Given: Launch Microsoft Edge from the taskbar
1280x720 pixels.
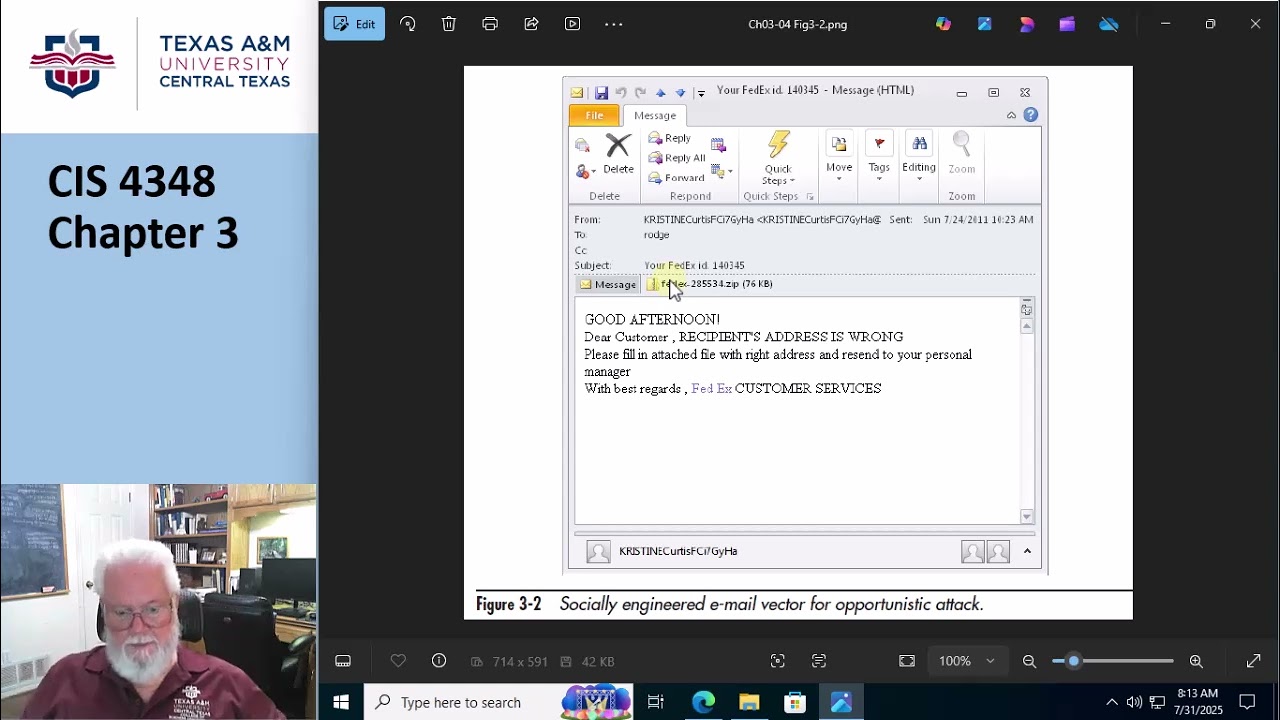Looking at the screenshot, I should pyautogui.click(x=703, y=702).
